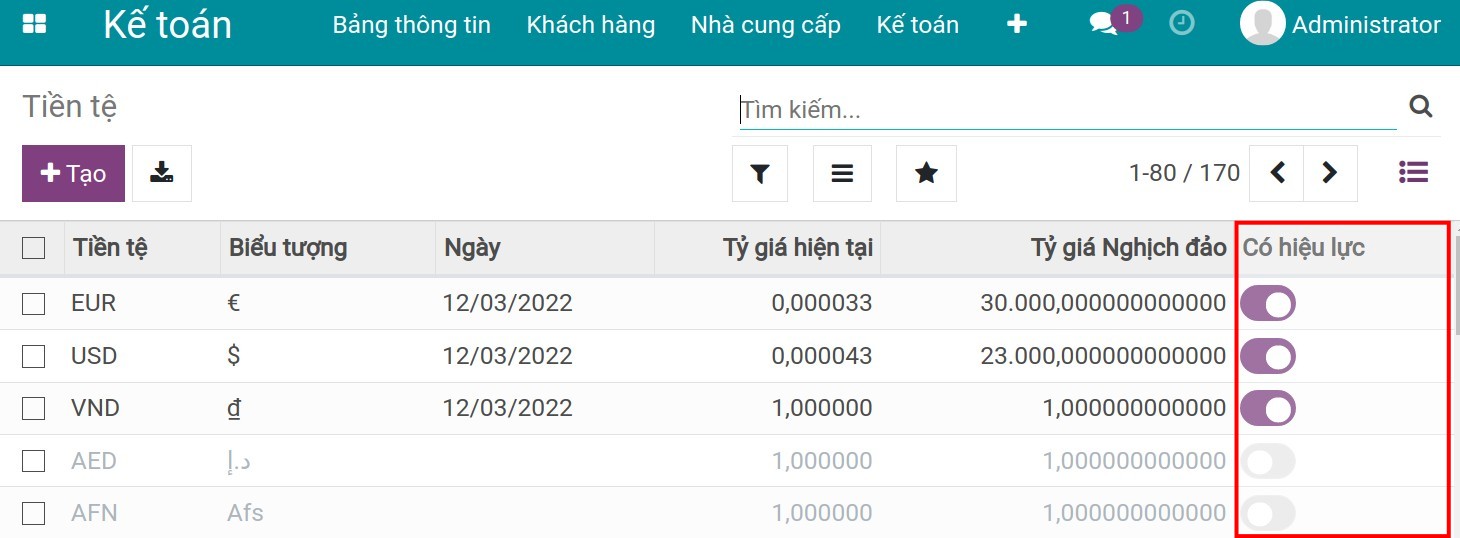Viewport: 1460px width, 538px height.
Task: Check the AFN row checkbox
Action: (x=33, y=513)
